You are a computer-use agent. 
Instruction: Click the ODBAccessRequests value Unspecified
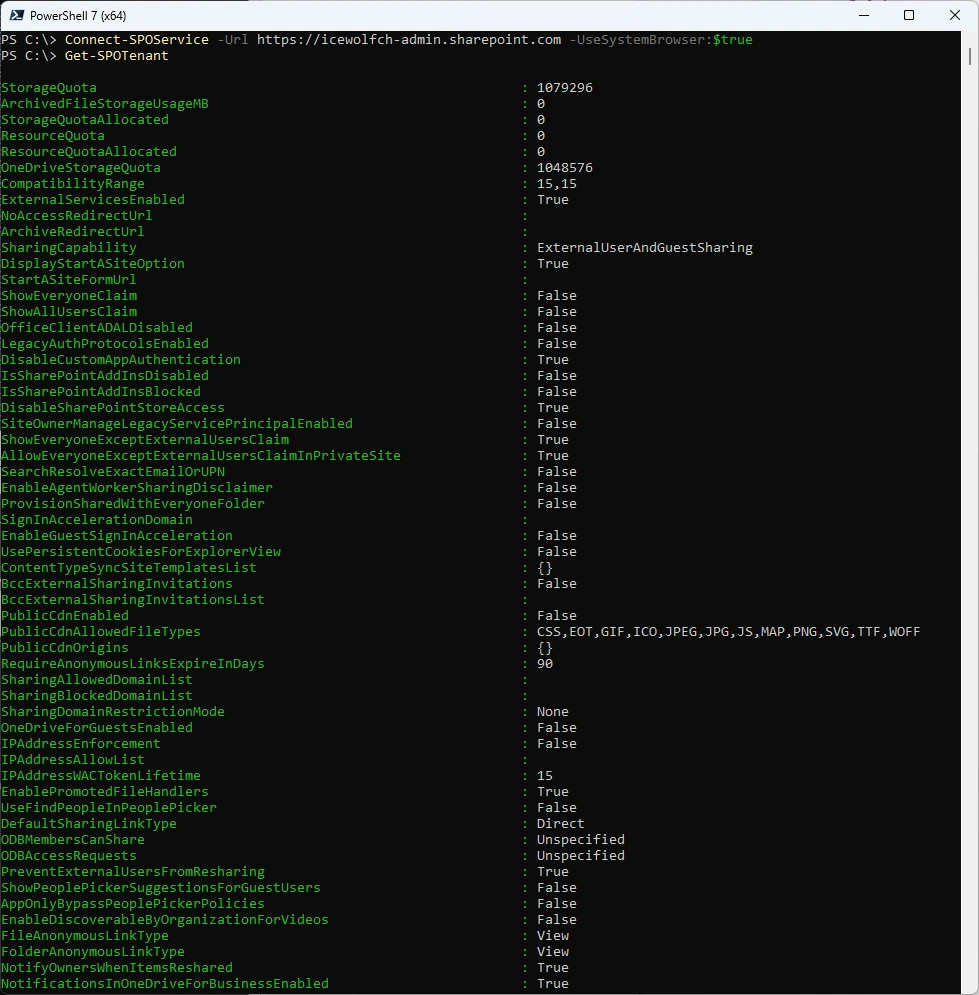581,855
